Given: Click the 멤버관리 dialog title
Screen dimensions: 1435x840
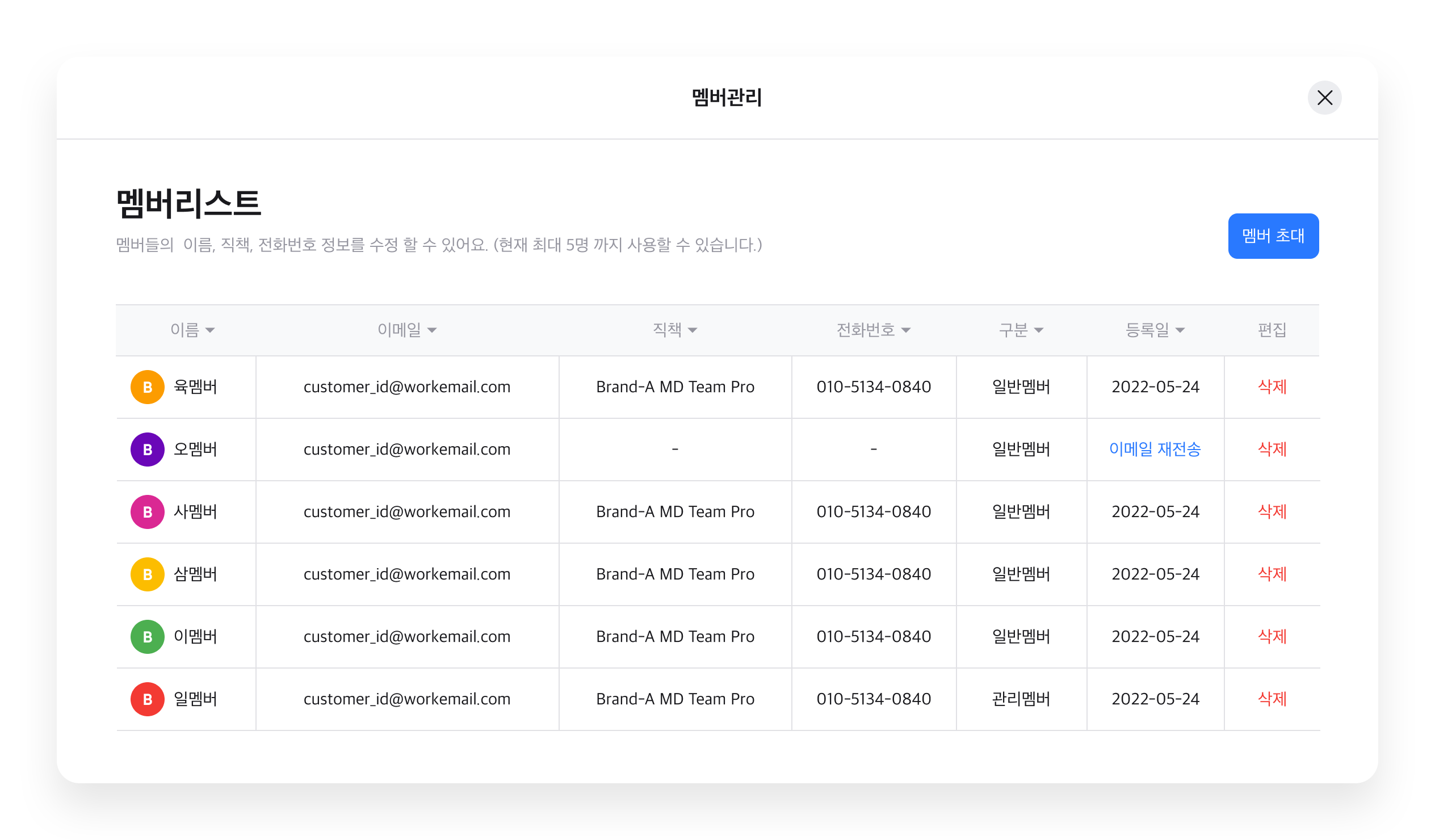Looking at the screenshot, I should point(727,98).
